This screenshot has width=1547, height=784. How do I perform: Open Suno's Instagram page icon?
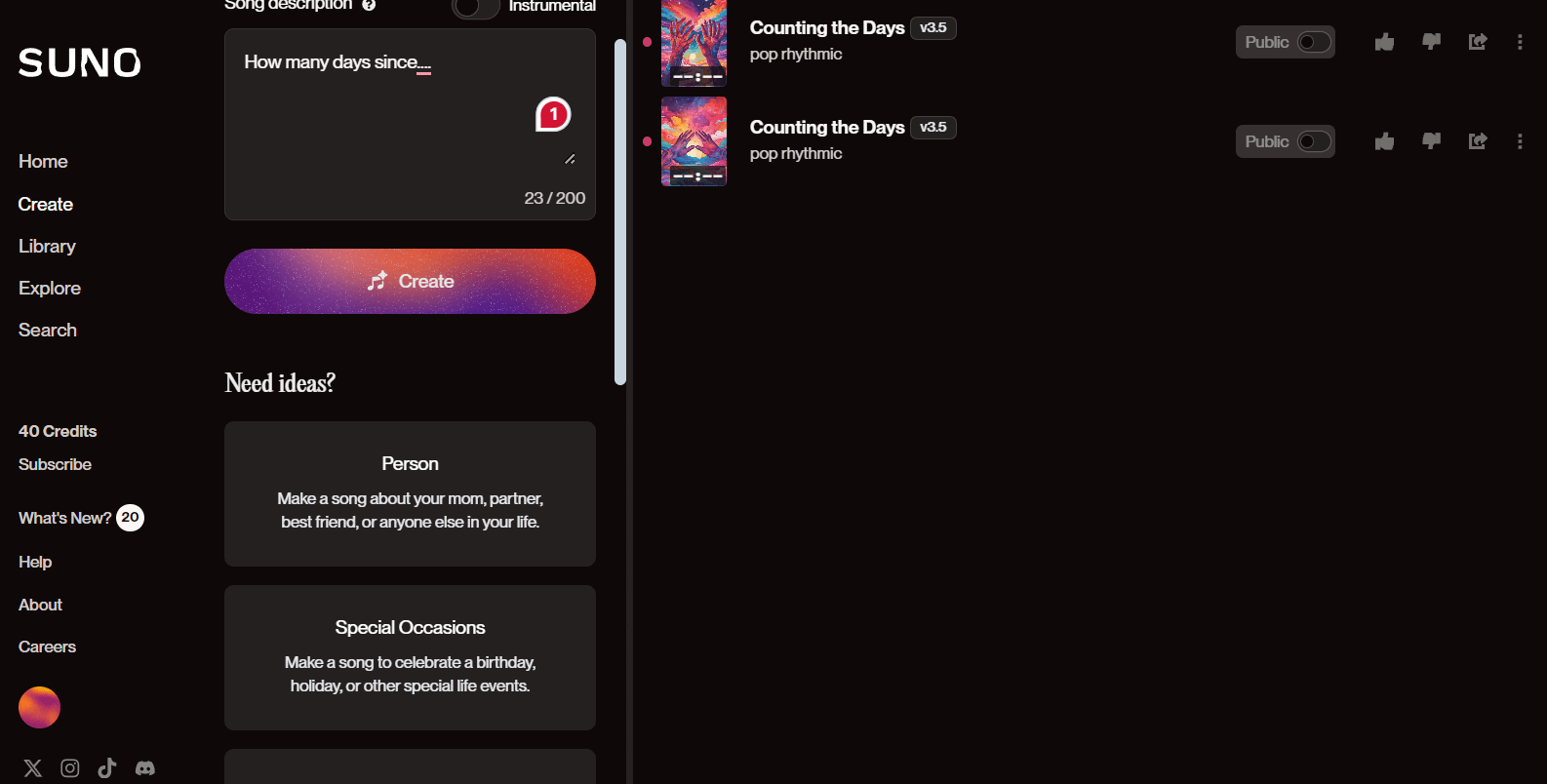70,768
